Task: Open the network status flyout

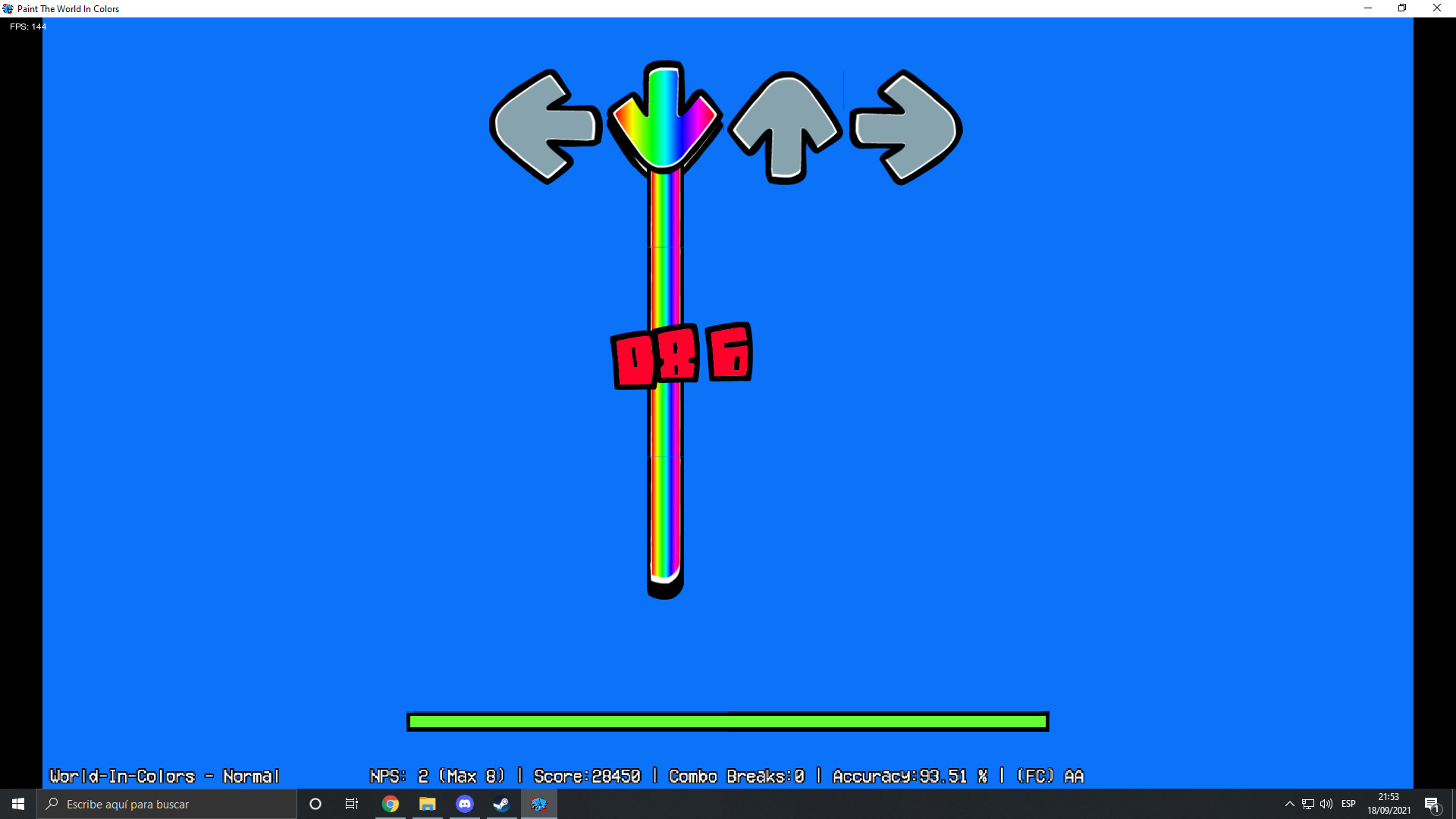Action: 1307,804
